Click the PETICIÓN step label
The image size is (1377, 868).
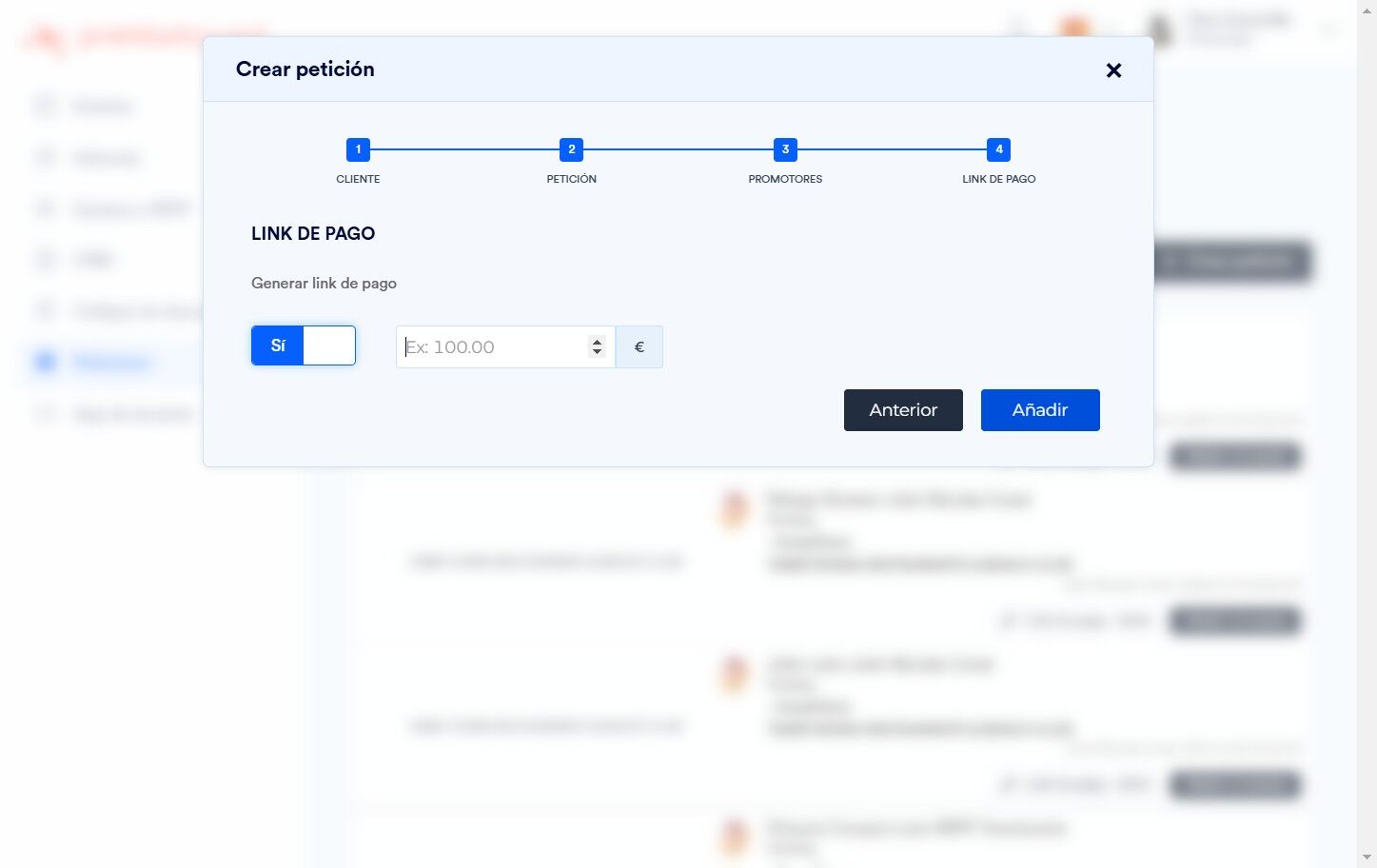point(571,179)
